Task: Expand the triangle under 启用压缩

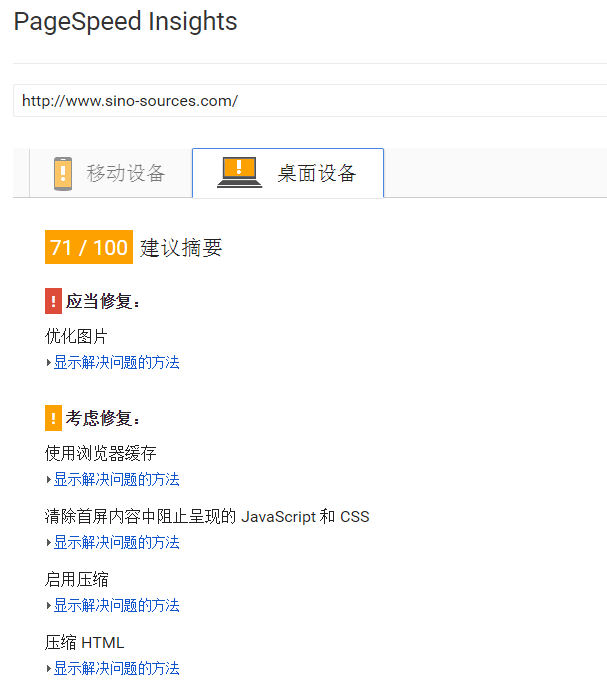Action: pyautogui.click(x=49, y=605)
